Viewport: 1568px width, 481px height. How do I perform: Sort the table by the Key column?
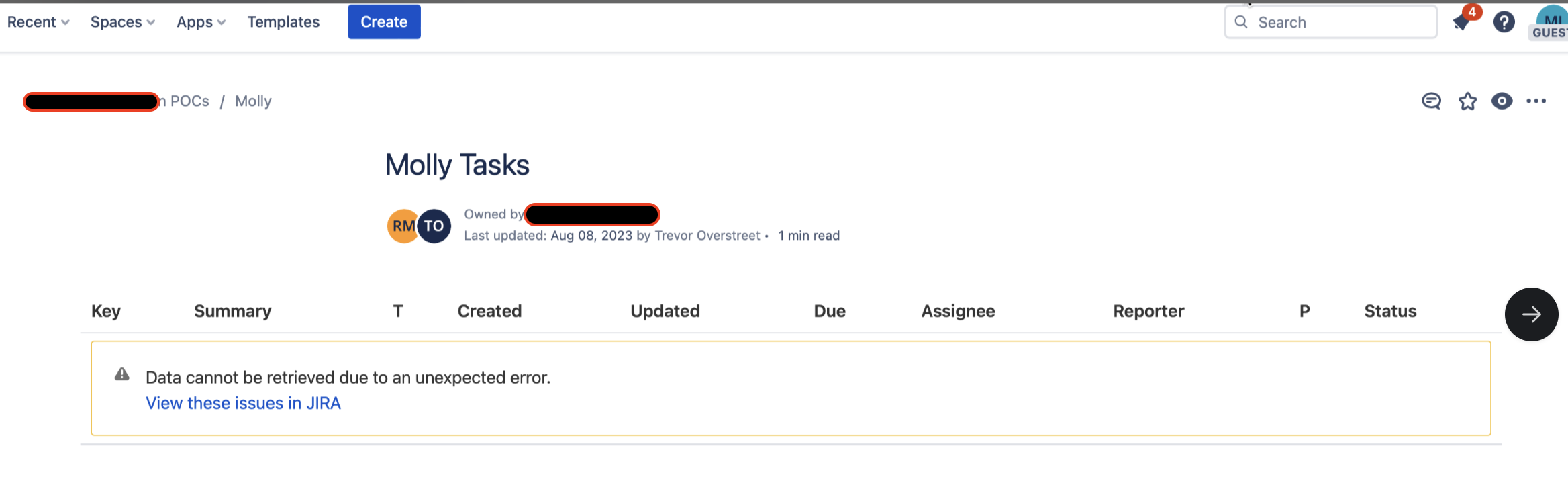coord(106,311)
